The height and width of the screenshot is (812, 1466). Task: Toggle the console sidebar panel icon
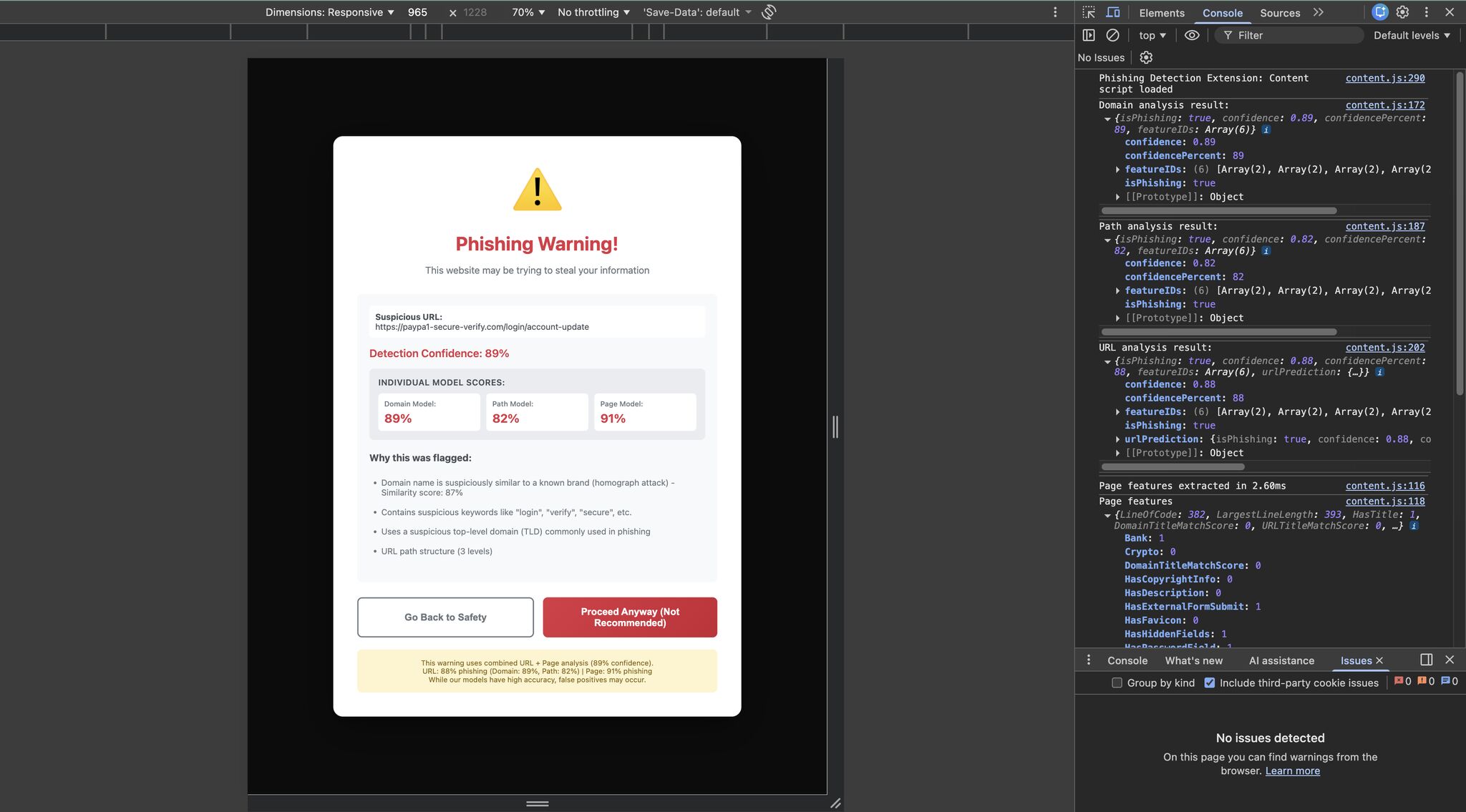(x=1089, y=35)
